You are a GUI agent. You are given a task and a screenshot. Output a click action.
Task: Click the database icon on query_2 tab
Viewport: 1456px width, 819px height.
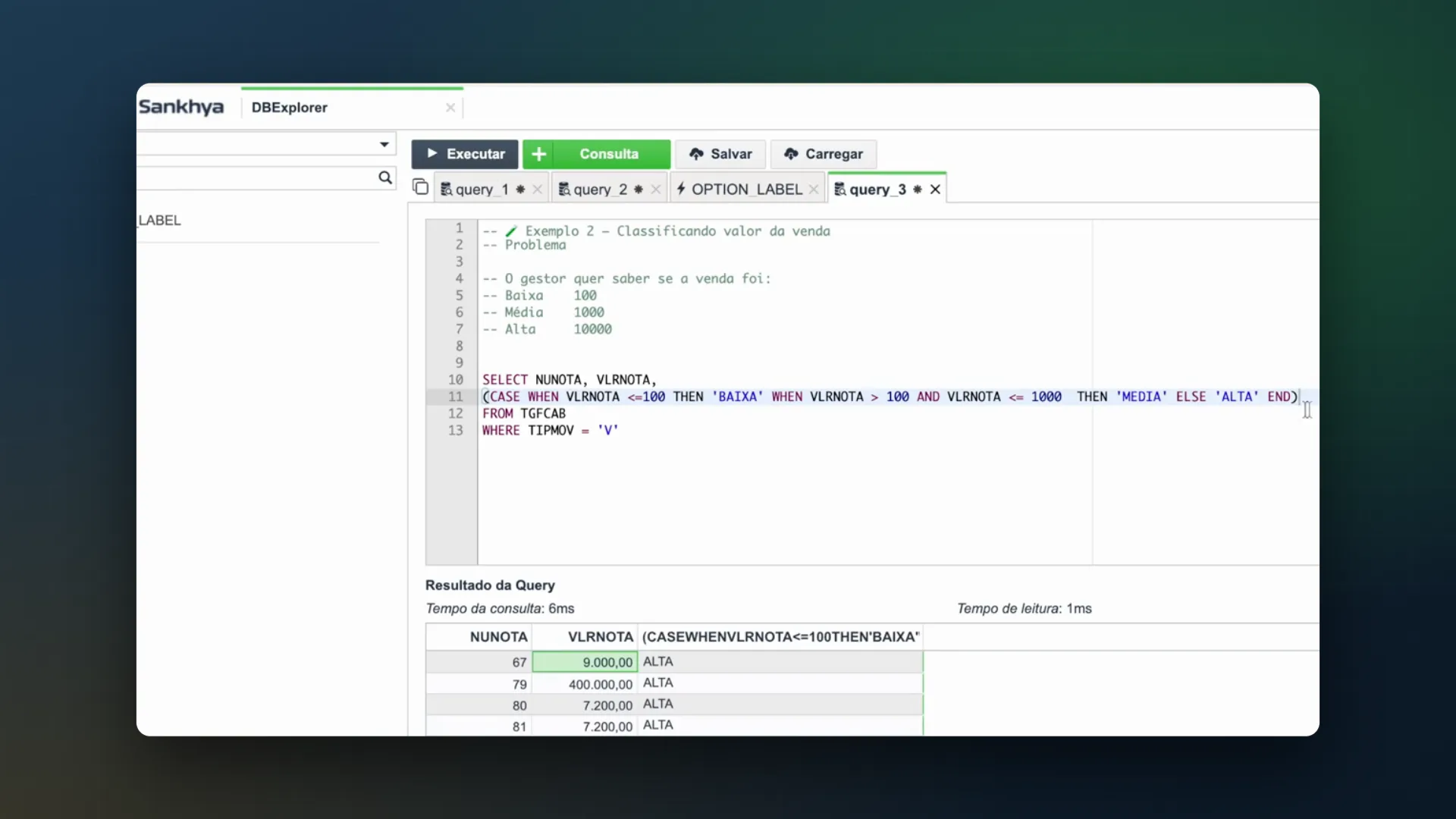click(565, 190)
